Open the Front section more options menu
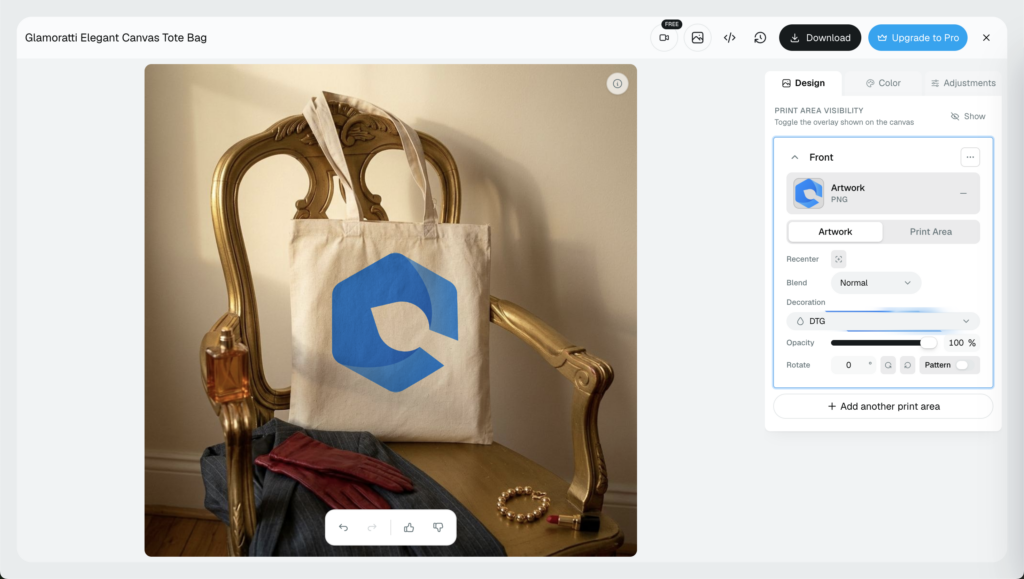This screenshot has width=1024, height=579. pyautogui.click(x=970, y=157)
